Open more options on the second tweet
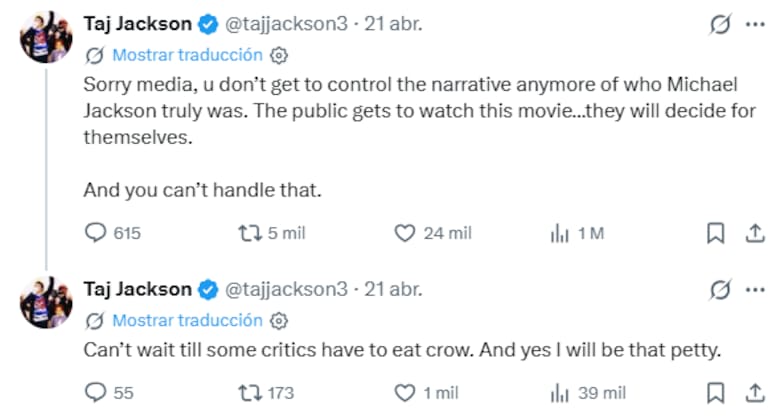The width and height of the screenshot is (780, 420). tap(756, 290)
